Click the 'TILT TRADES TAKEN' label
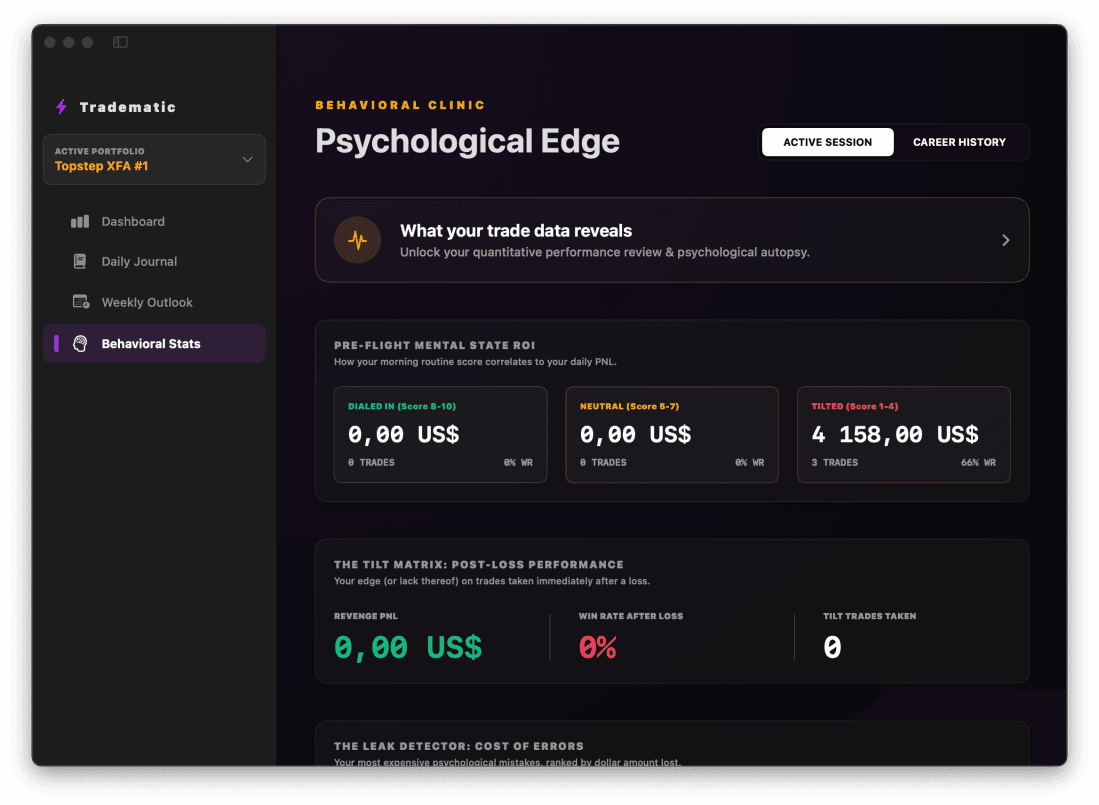Screen dimensions: 1099x805 tap(870, 616)
